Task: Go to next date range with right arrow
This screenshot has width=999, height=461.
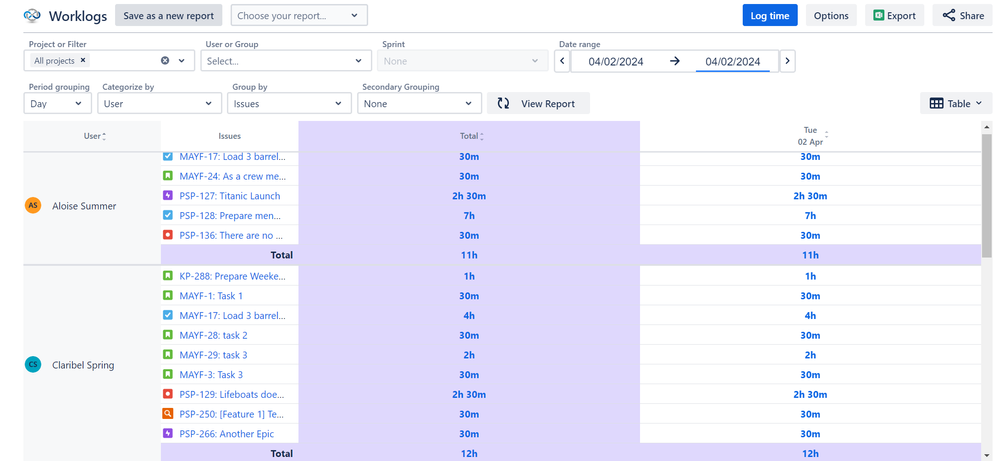Action: (787, 61)
